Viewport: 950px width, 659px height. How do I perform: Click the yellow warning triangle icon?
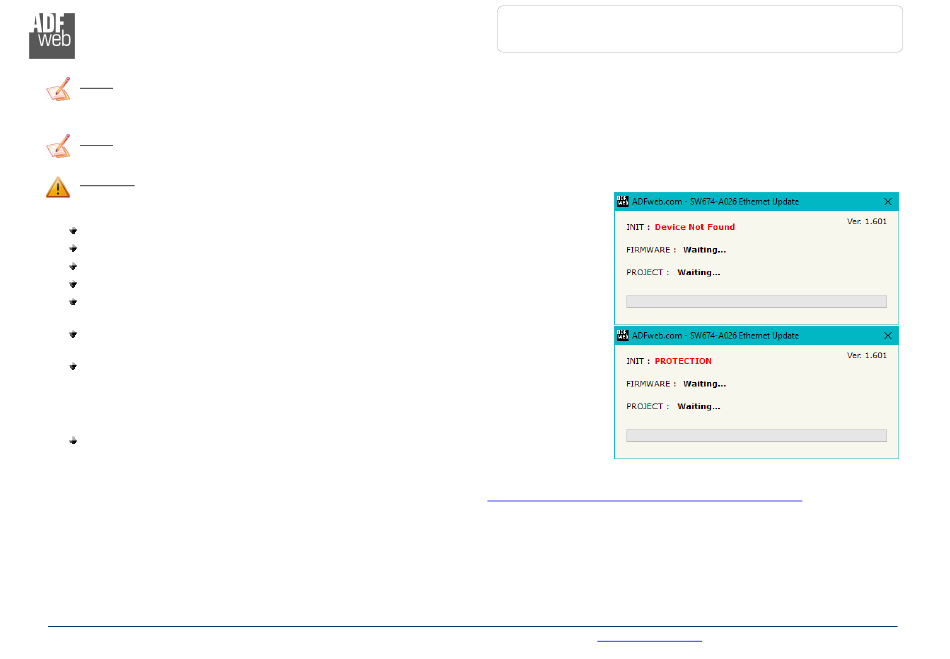coord(58,188)
